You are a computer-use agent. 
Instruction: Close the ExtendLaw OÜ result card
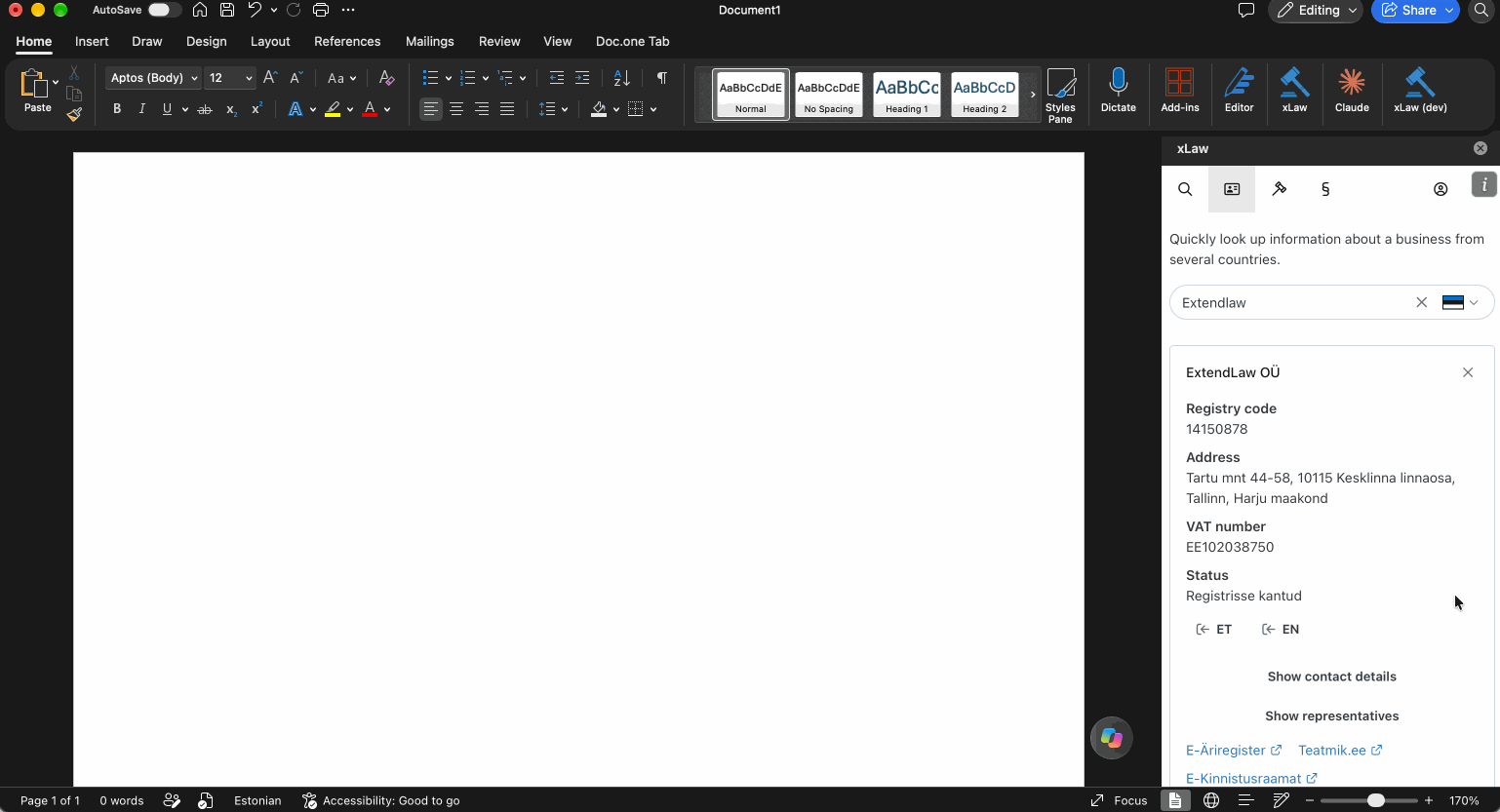click(1468, 372)
